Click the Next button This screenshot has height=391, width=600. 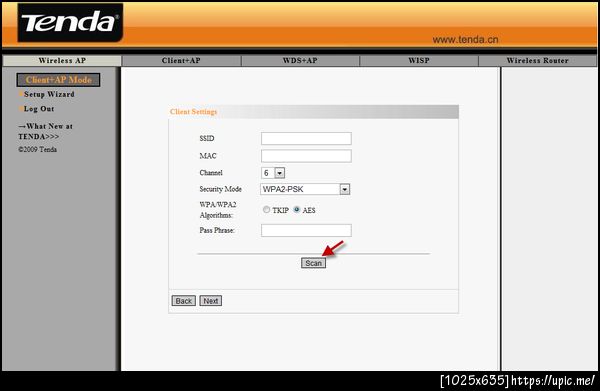pos(210,301)
